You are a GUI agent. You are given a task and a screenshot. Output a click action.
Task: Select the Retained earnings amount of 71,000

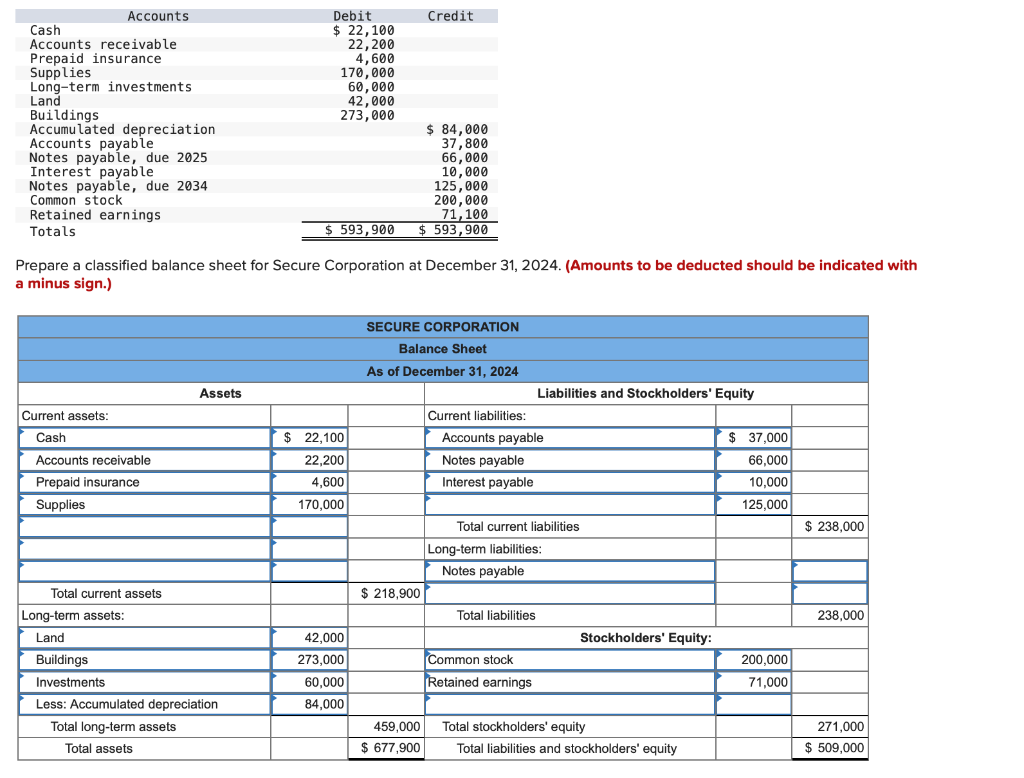coord(752,682)
